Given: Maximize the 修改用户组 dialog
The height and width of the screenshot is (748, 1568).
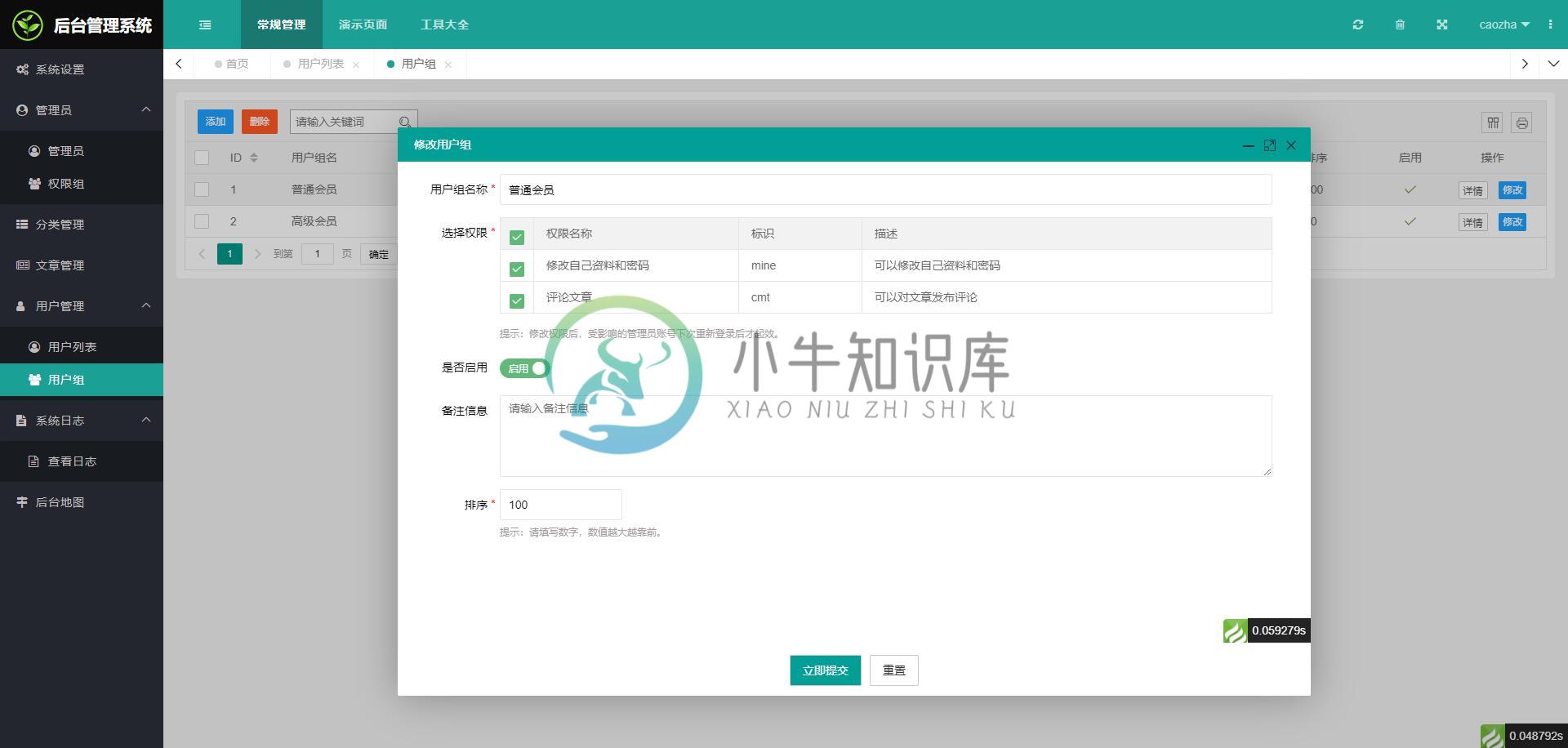Looking at the screenshot, I should pos(1269,145).
